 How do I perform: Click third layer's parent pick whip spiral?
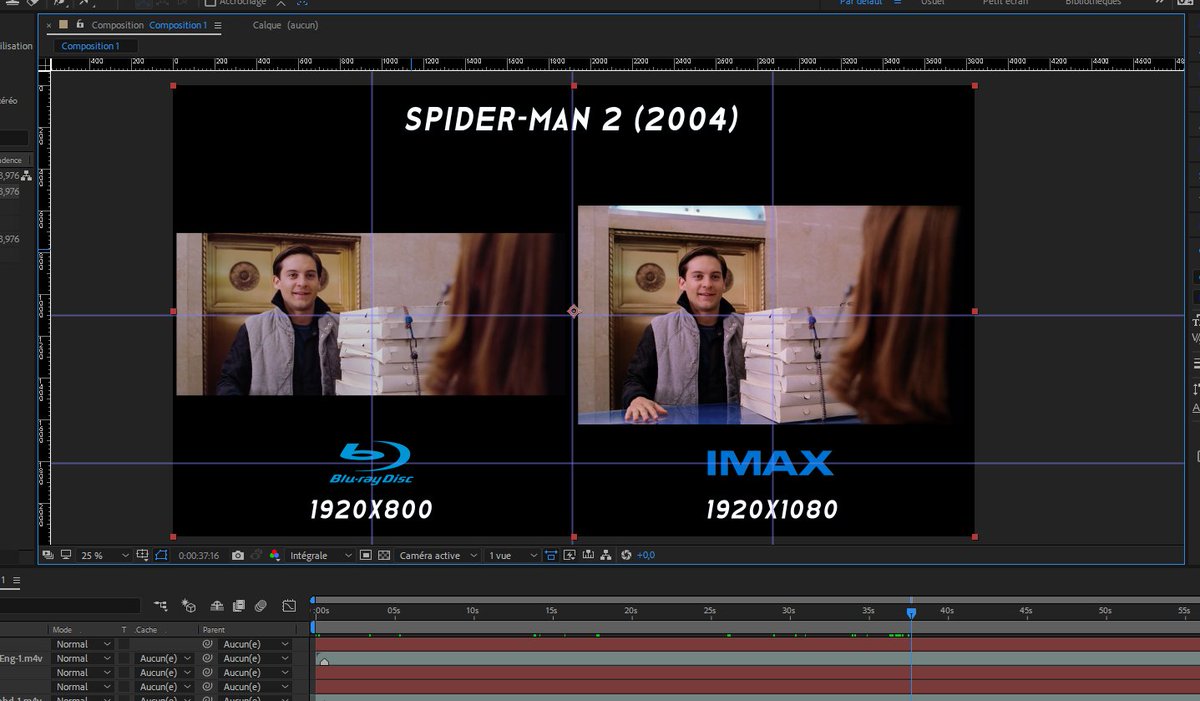point(208,673)
